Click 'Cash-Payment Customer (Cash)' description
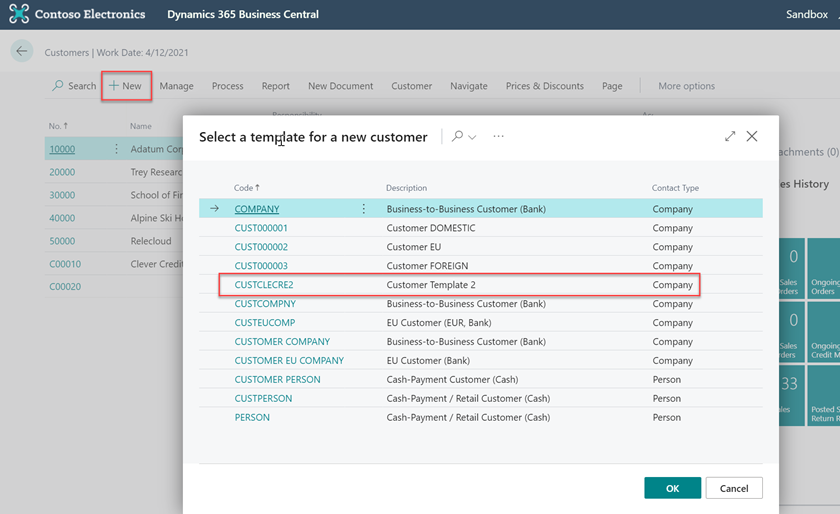This screenshot has height=514, width=840. (452, 379)
